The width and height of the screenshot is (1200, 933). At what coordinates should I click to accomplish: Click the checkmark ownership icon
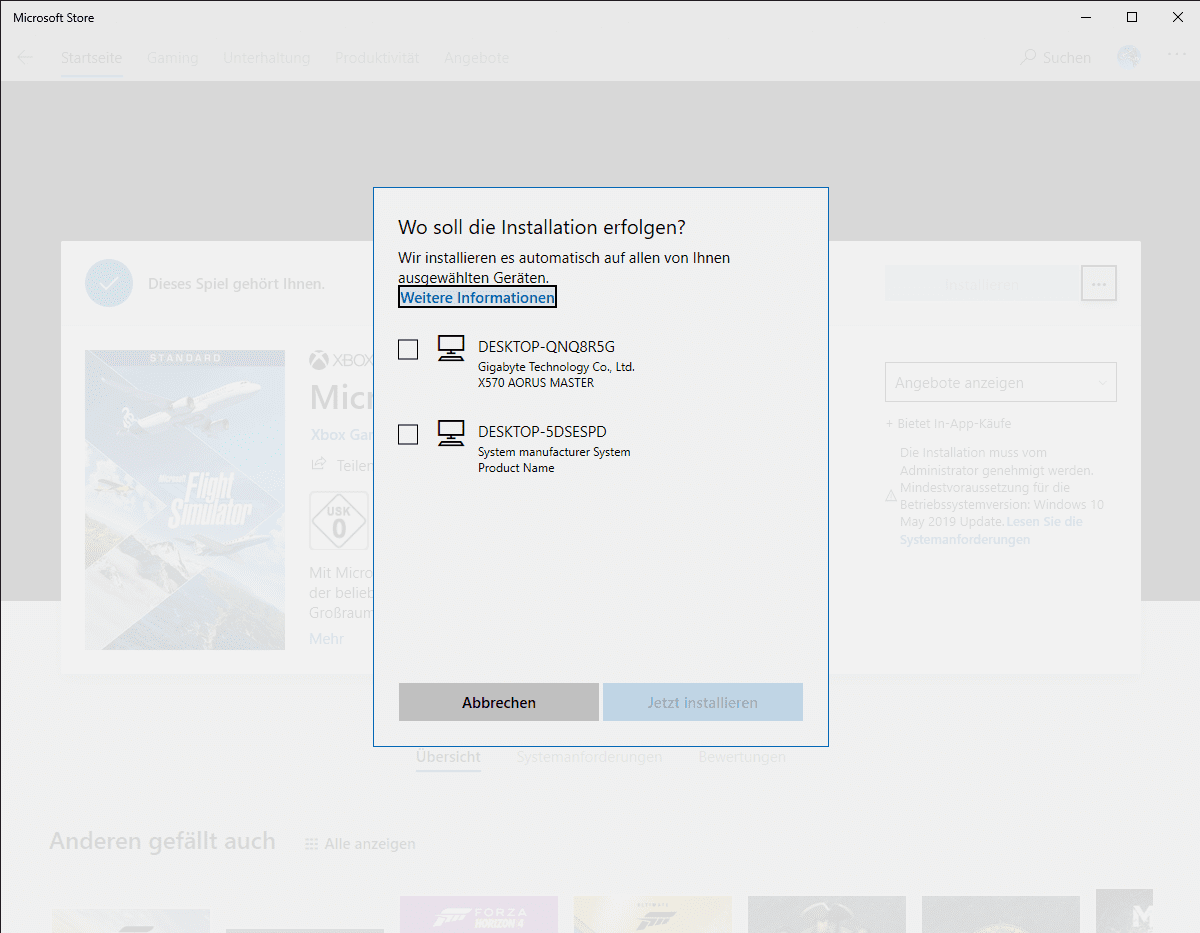109,283
